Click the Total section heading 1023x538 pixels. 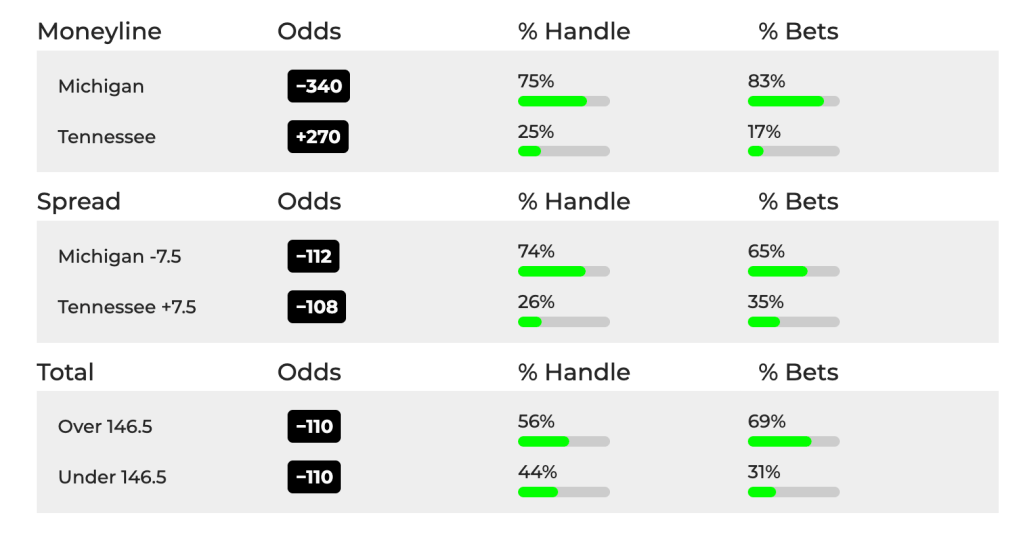click(65, 372)
